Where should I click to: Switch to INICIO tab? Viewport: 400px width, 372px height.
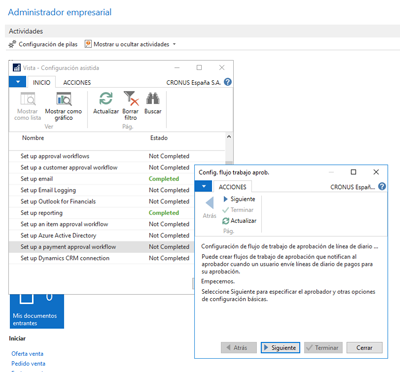[41, 82]
